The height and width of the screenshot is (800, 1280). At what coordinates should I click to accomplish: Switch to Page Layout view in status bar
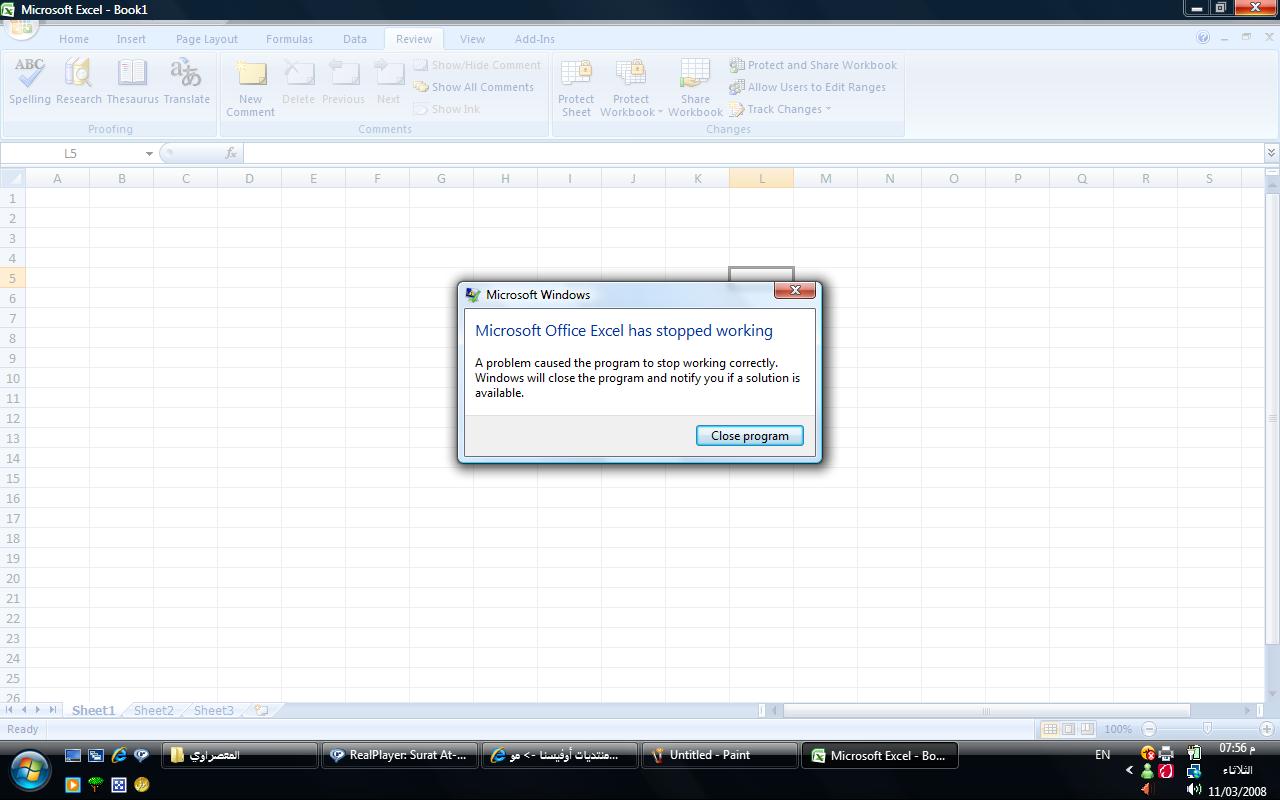[x=1068, y=729]
